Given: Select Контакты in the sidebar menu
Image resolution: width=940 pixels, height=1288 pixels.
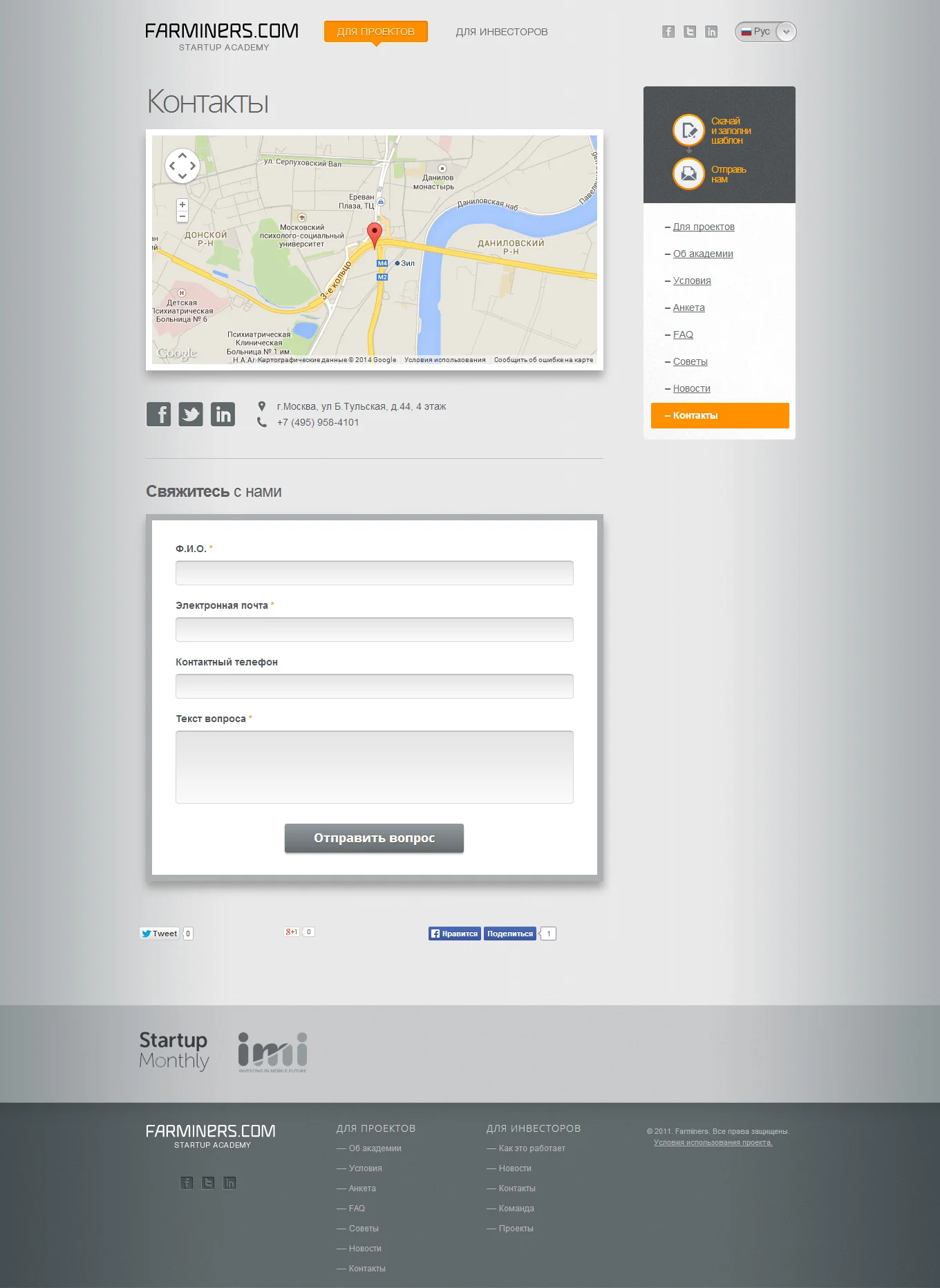Looking at the screenshot, I should pos(720,415).
